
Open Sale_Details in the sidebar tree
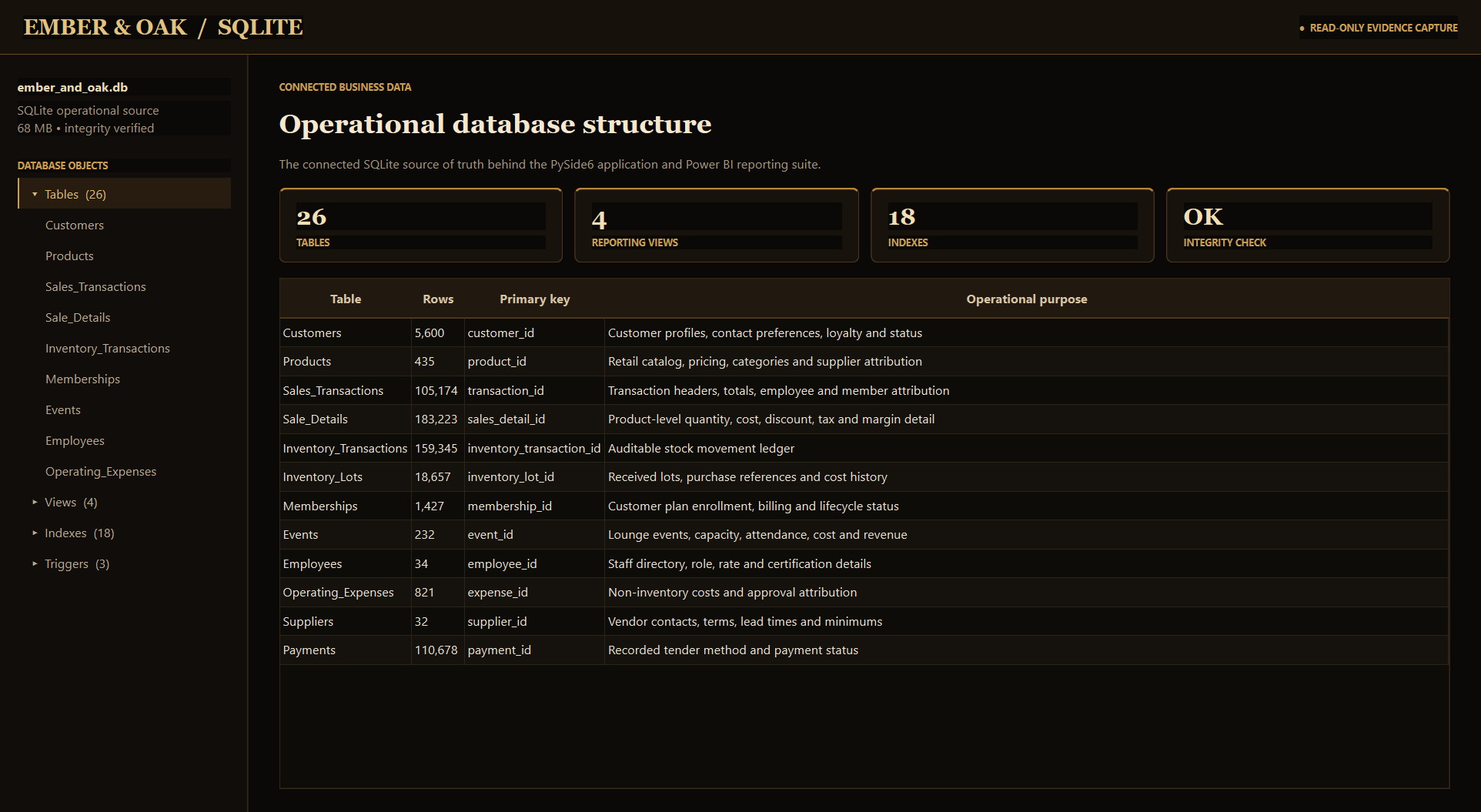coord(78,317)
